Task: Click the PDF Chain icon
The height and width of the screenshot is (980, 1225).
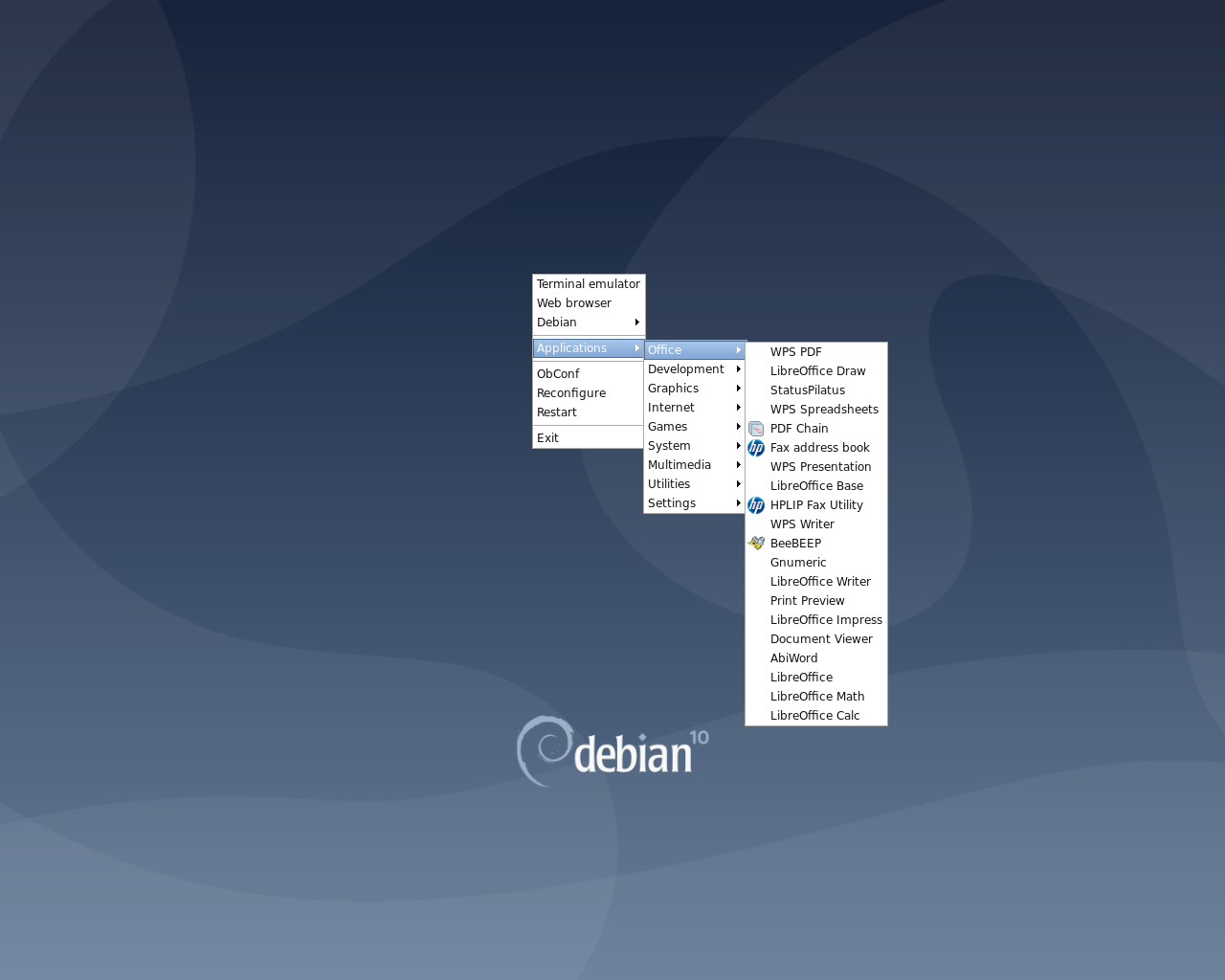Action: (756, 429)
